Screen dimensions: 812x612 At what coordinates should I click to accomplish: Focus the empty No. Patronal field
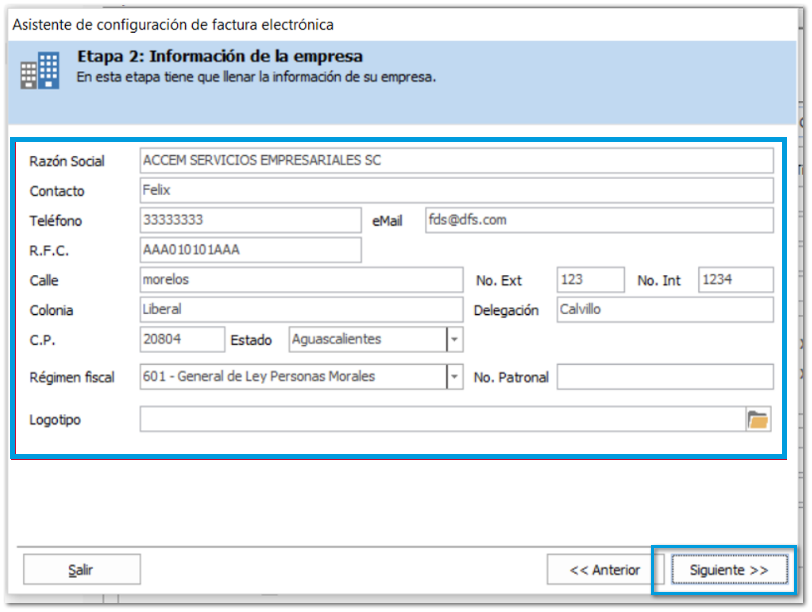click(664, 377)
